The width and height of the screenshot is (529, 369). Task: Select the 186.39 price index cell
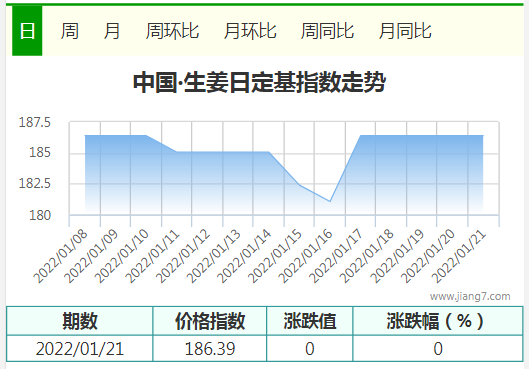click(x=210, y=349)
